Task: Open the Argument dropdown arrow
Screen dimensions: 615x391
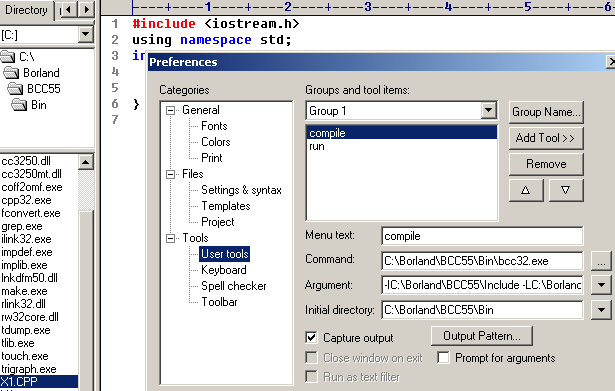Action: [x=601, y=285]
